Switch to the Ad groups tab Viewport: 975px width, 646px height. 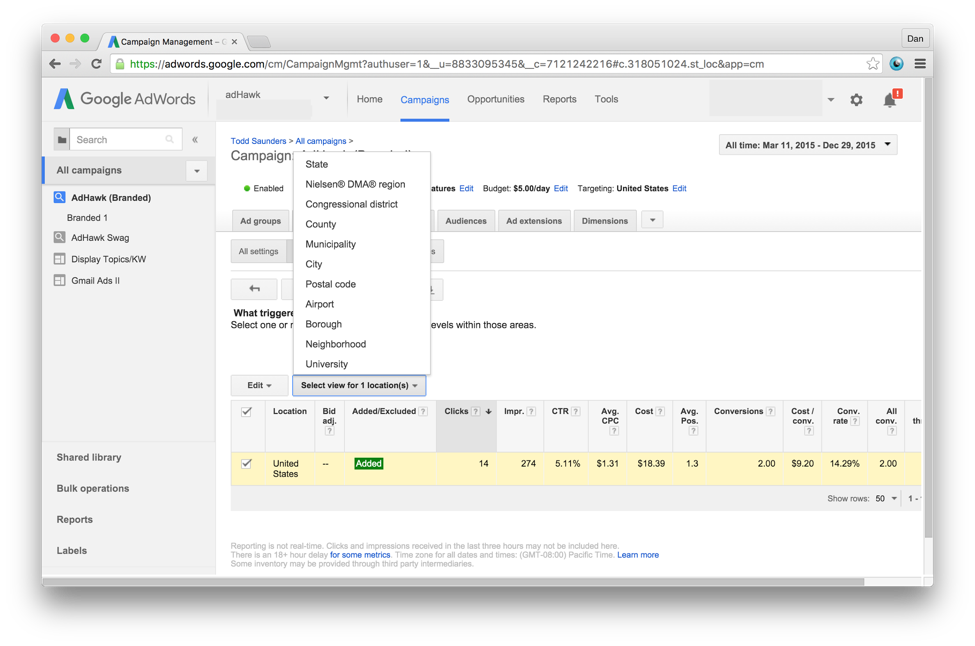click(x=261, y=221)
